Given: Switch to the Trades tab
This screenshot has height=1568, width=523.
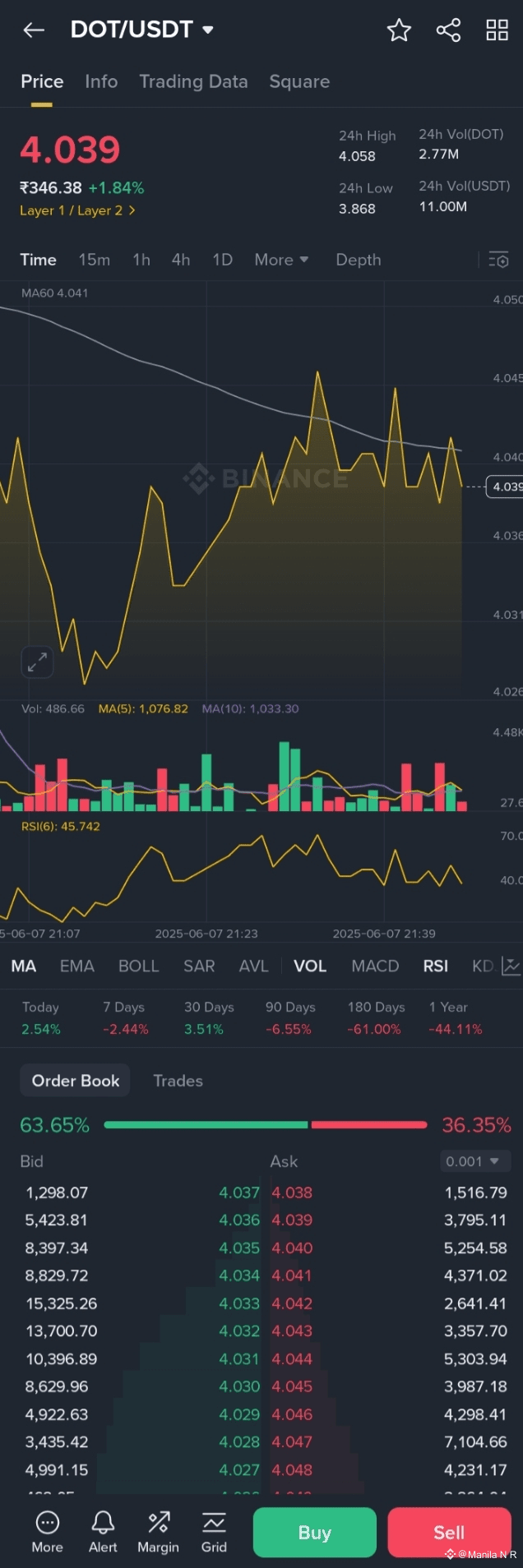Looking at the screenshot, I should point(178,1081).
